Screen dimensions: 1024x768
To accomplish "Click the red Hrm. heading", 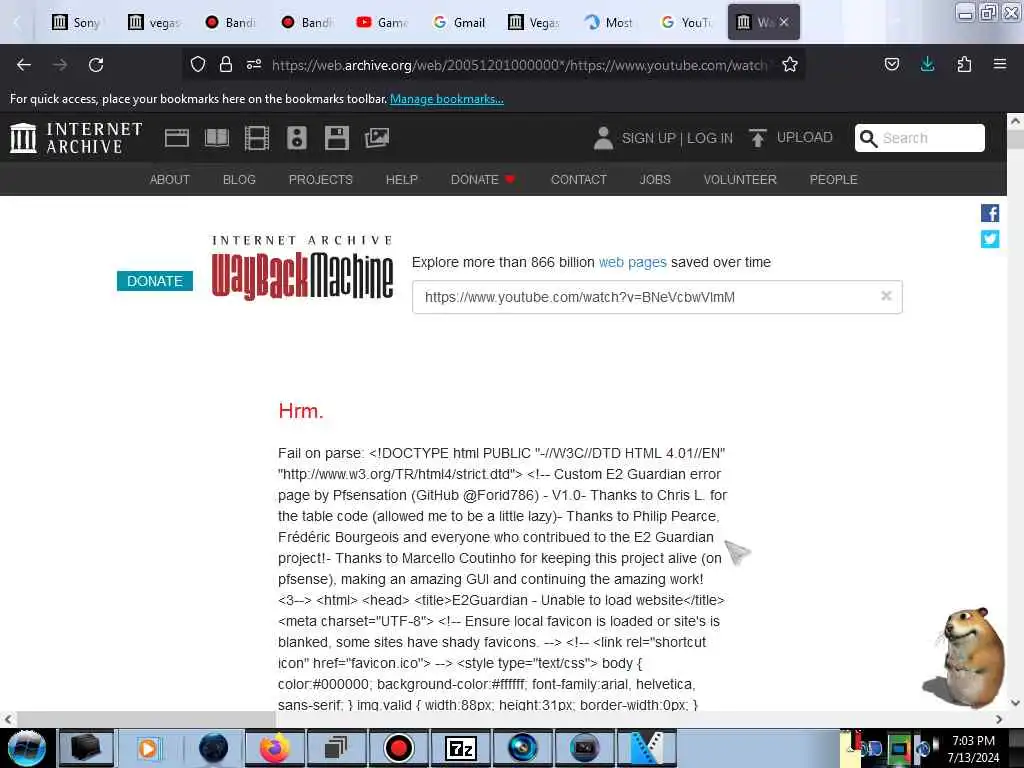I will (300, 411).
